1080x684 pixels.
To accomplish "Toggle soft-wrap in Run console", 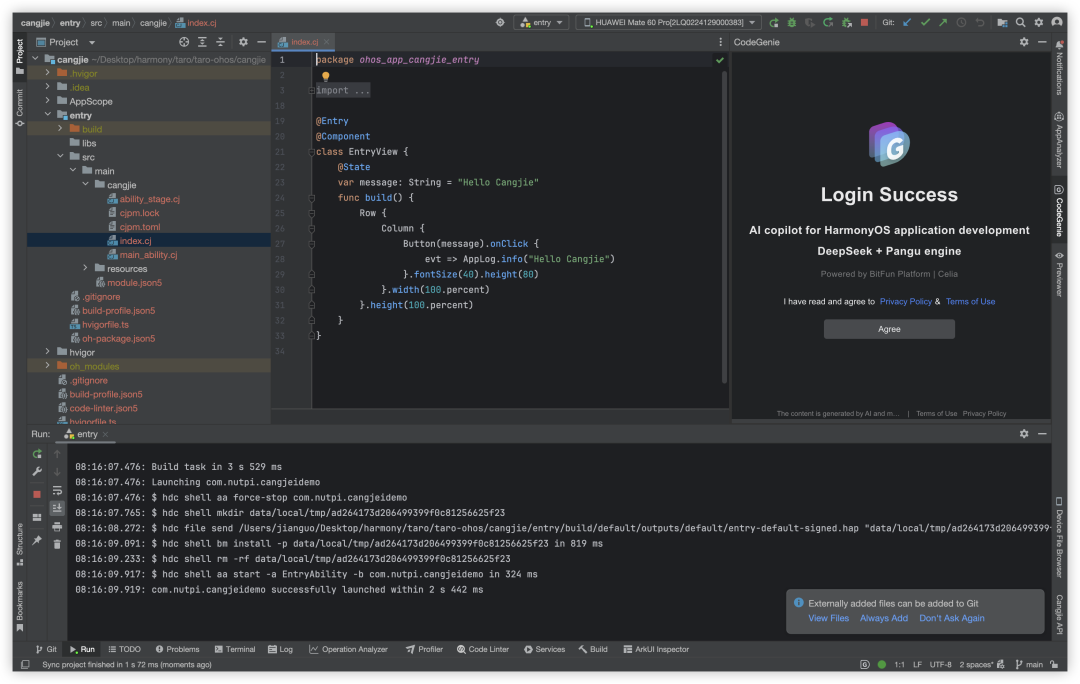I will [x=57, y=491].
